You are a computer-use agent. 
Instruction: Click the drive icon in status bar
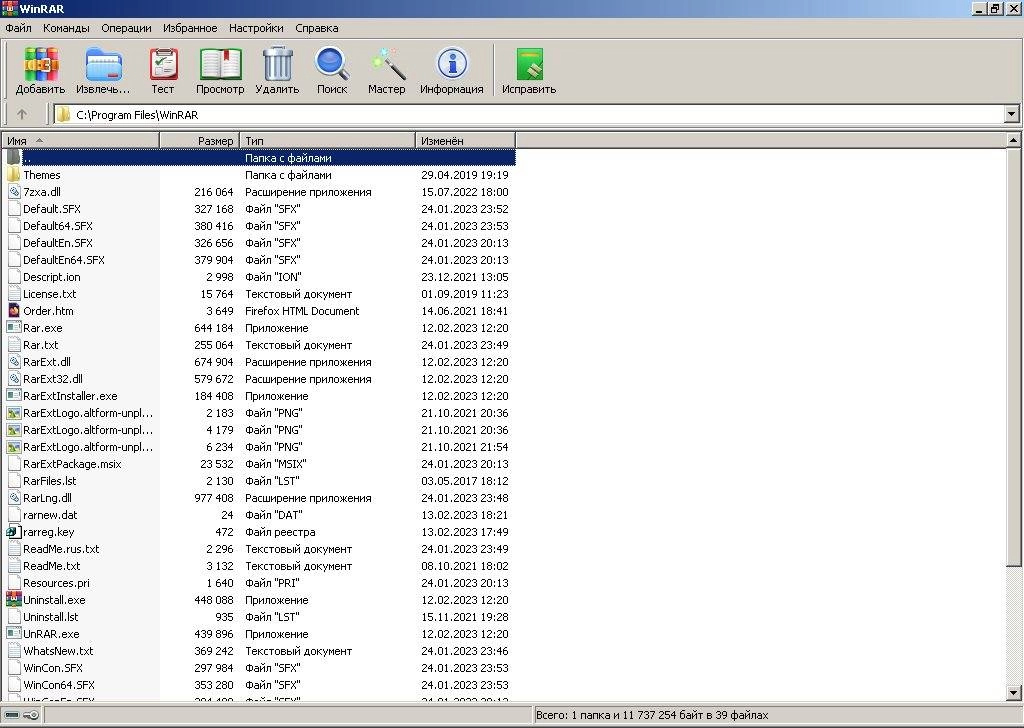[12, 715]
